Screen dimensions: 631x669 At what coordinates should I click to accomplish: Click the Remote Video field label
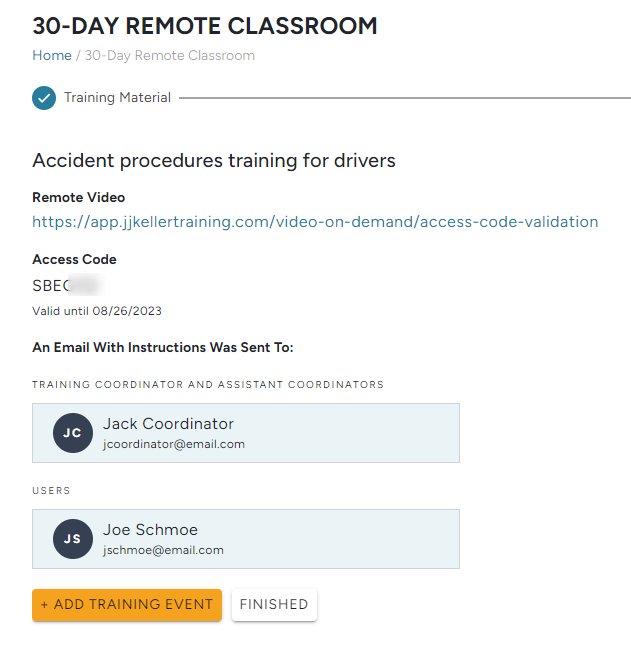79,198
